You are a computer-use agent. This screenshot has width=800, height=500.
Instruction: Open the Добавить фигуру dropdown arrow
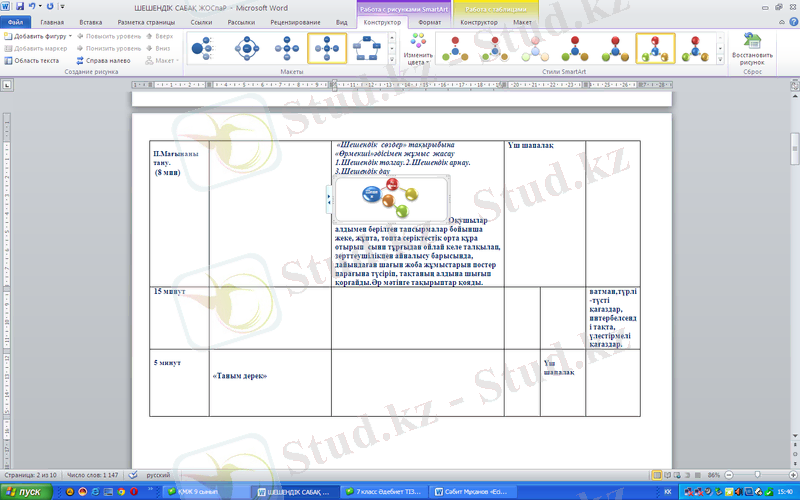point(71,35)
